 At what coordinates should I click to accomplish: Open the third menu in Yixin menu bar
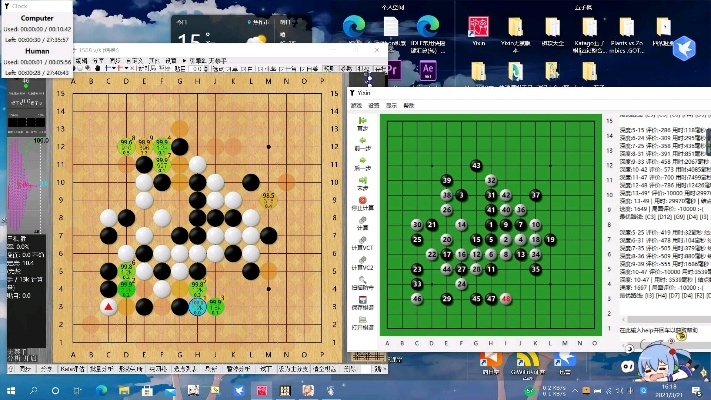pos(391,105)
